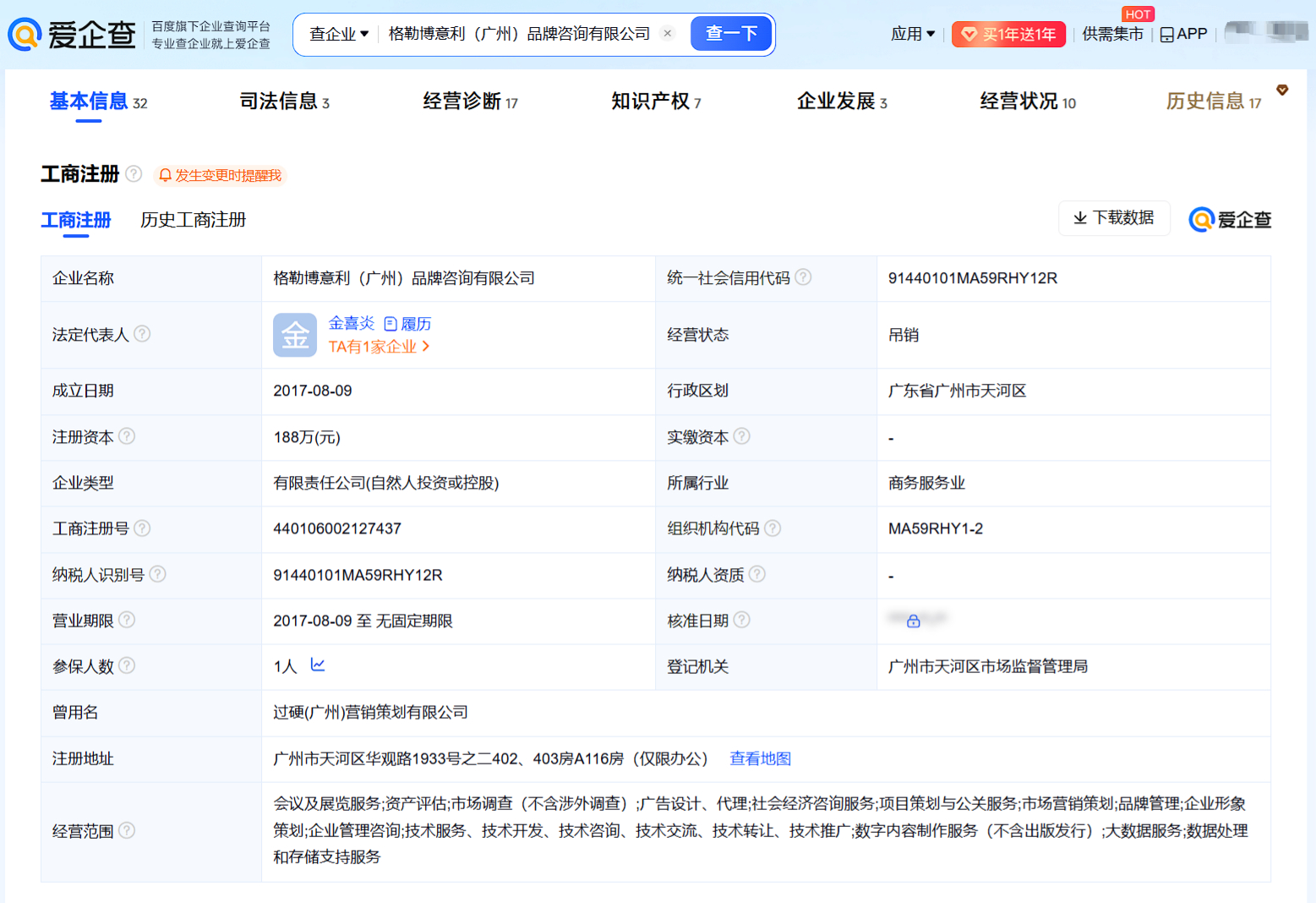The height and width of the screenshot is (903, 1316).
Task: Click the 吊销 business status value
Action: tap(904, 335)
